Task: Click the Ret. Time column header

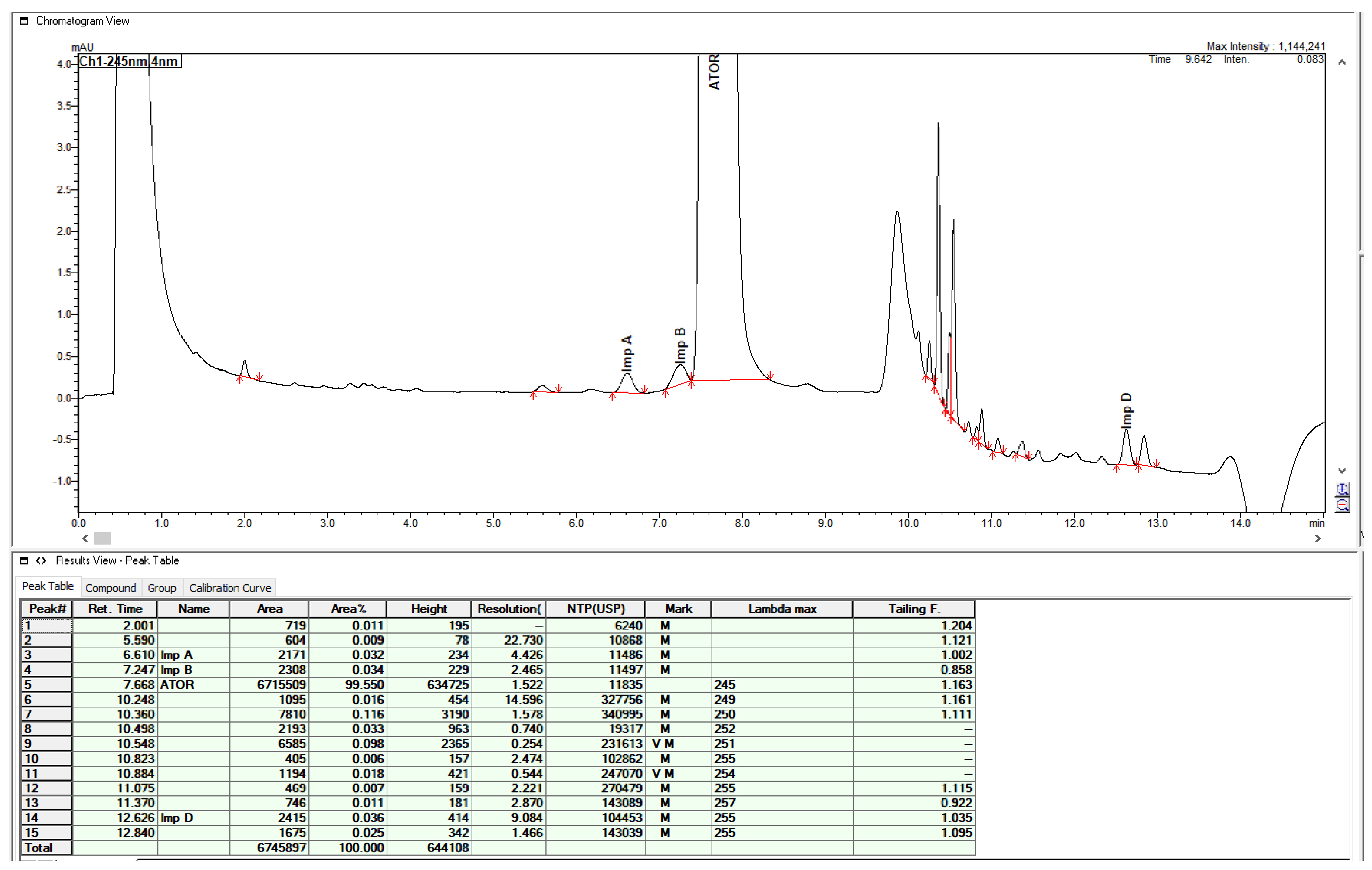Action: tap(115, 609)
